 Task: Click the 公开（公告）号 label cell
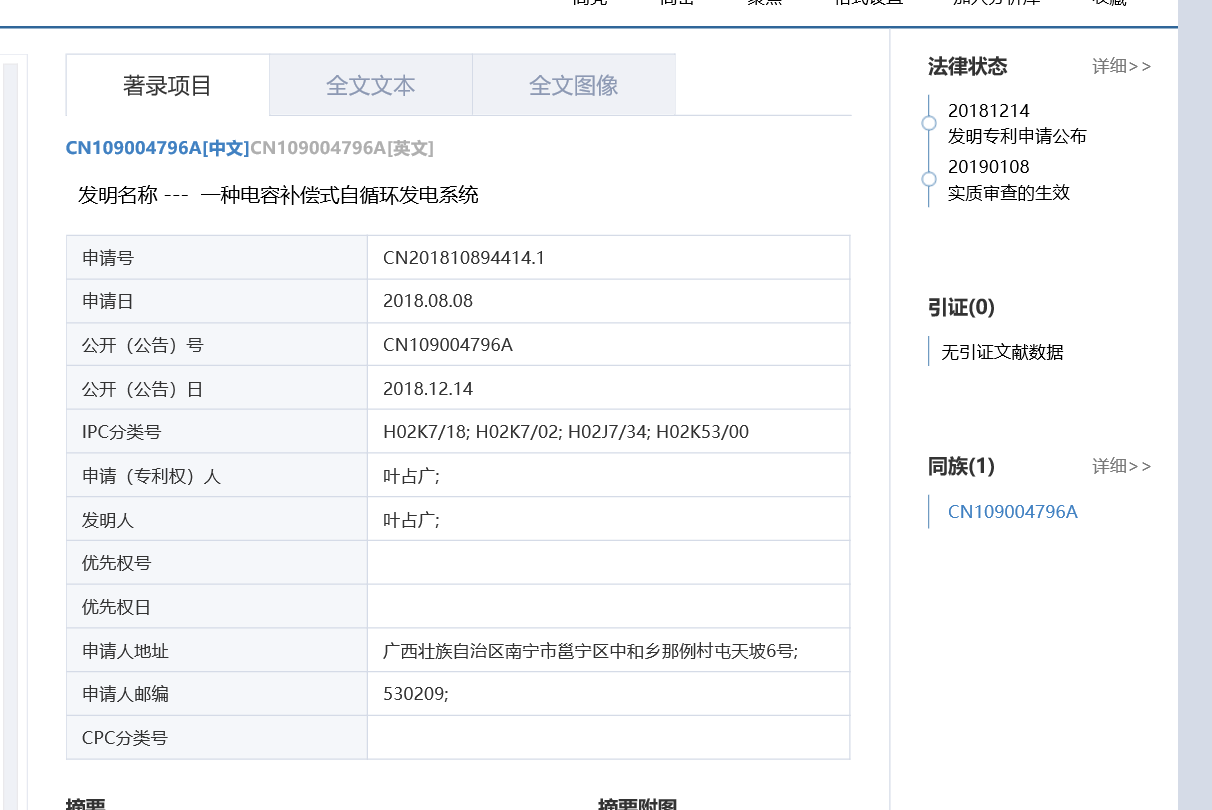(x=217, y=345)
